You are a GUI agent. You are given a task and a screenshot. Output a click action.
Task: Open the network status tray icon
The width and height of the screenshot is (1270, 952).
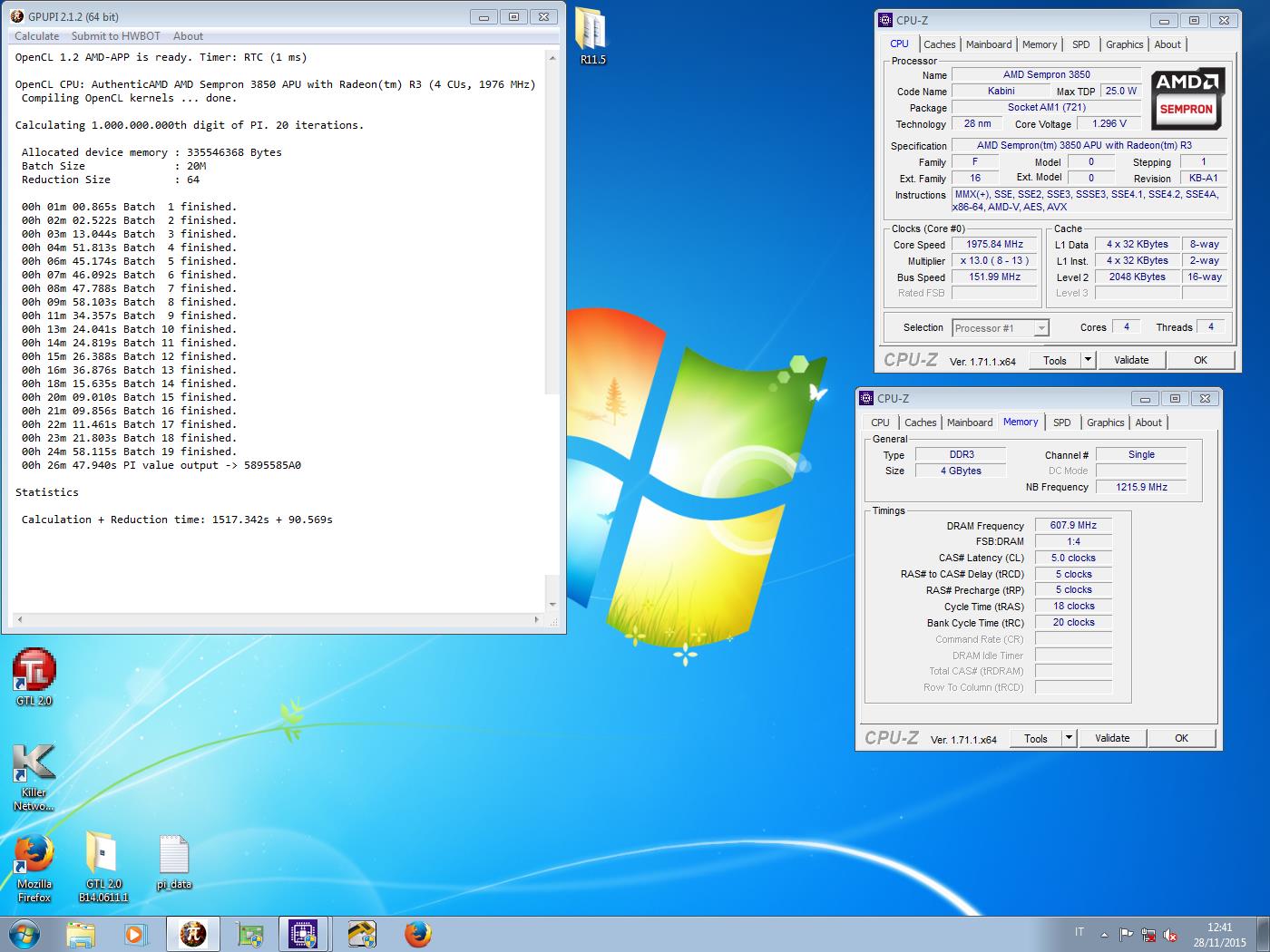click(x=1148, y=934)
